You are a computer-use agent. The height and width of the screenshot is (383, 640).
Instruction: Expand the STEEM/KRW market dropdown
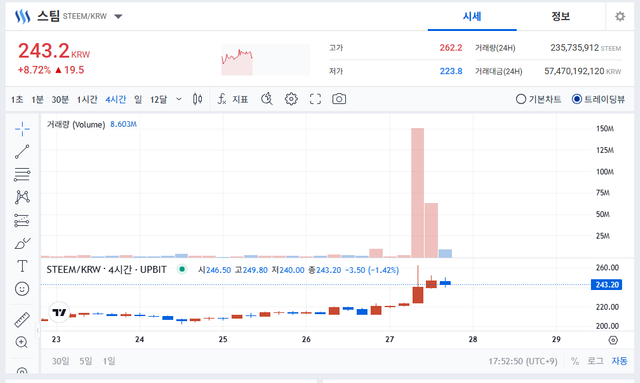[118, 17]
